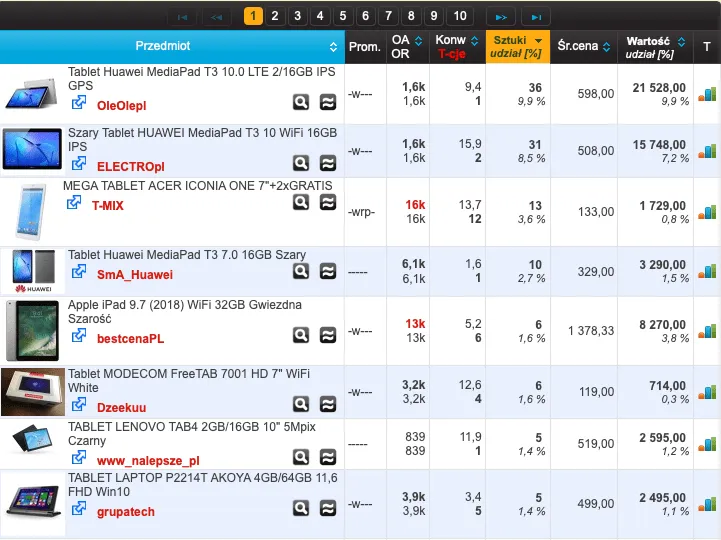Go to page 2
Screen dimensions: 721x540
click(x=275, y=16)
